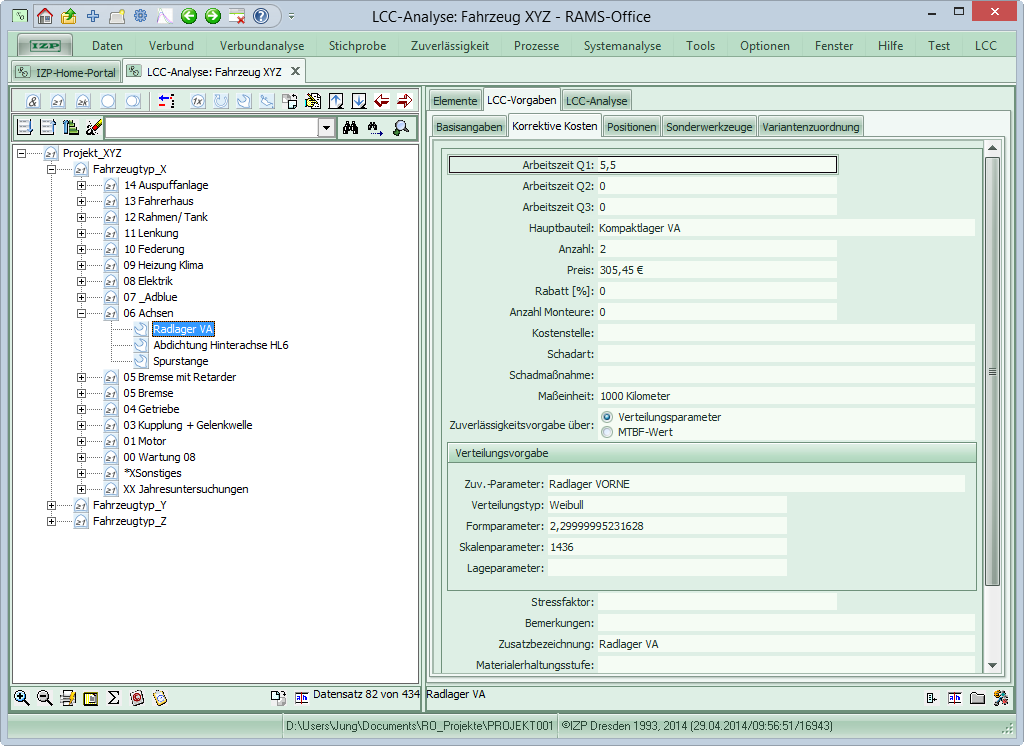Click the empty search text field
Image resolution: width=1024 pixels, height=746 pixels.
tap(212, 128)
